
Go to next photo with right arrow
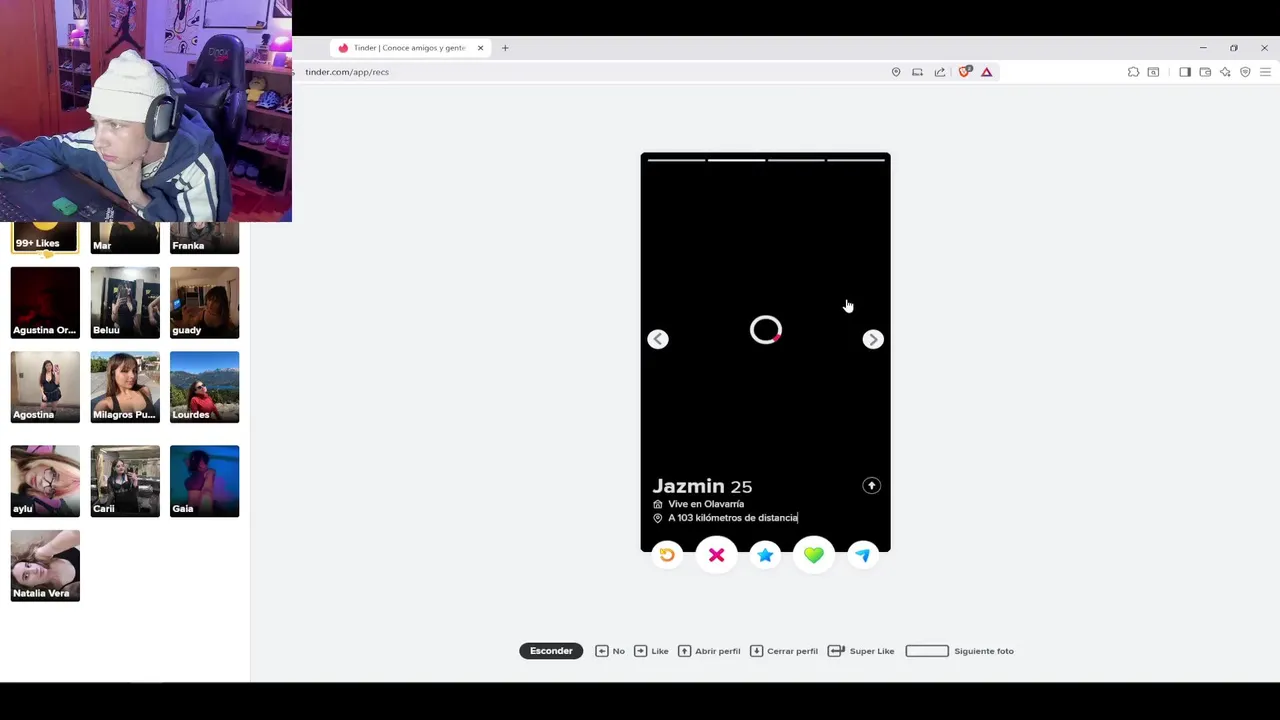873,339
